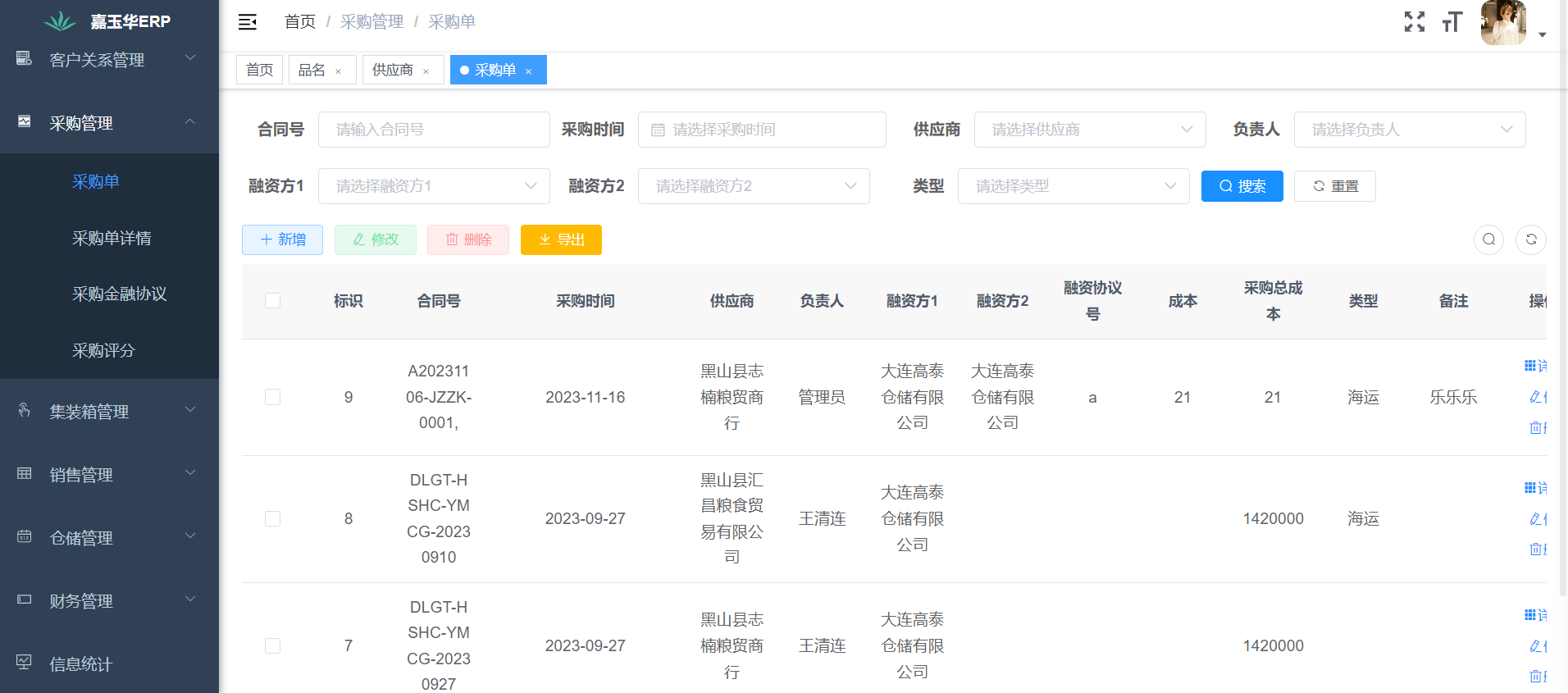Click the 删除 button

point(468,239)
